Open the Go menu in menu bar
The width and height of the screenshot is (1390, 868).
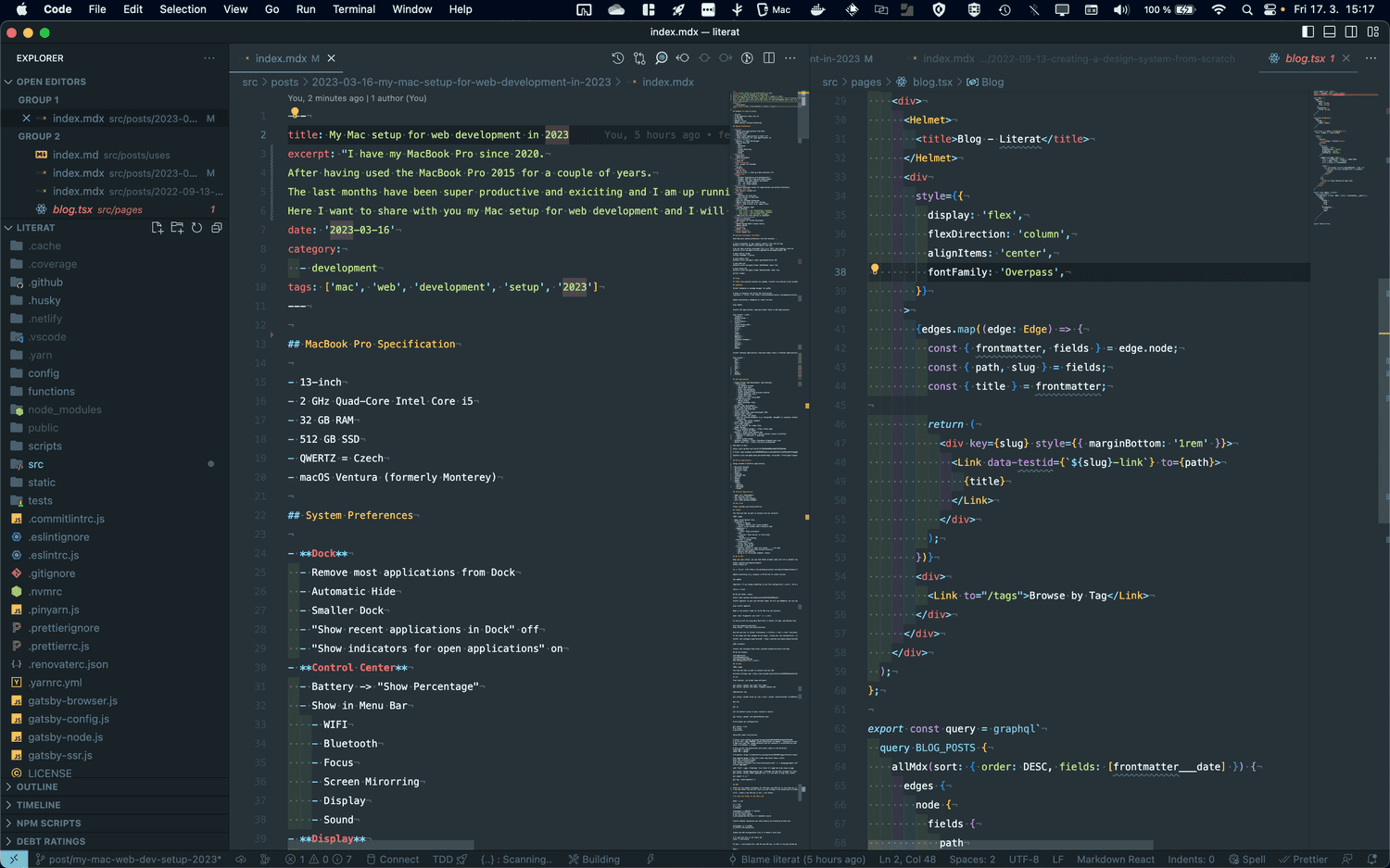pos(272,9)
